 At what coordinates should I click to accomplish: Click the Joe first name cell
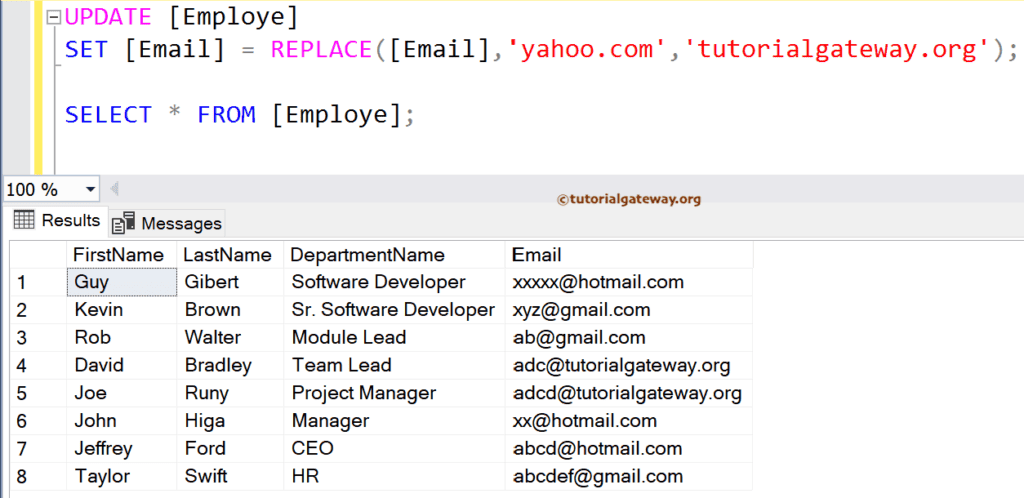(x=121, y=394)
